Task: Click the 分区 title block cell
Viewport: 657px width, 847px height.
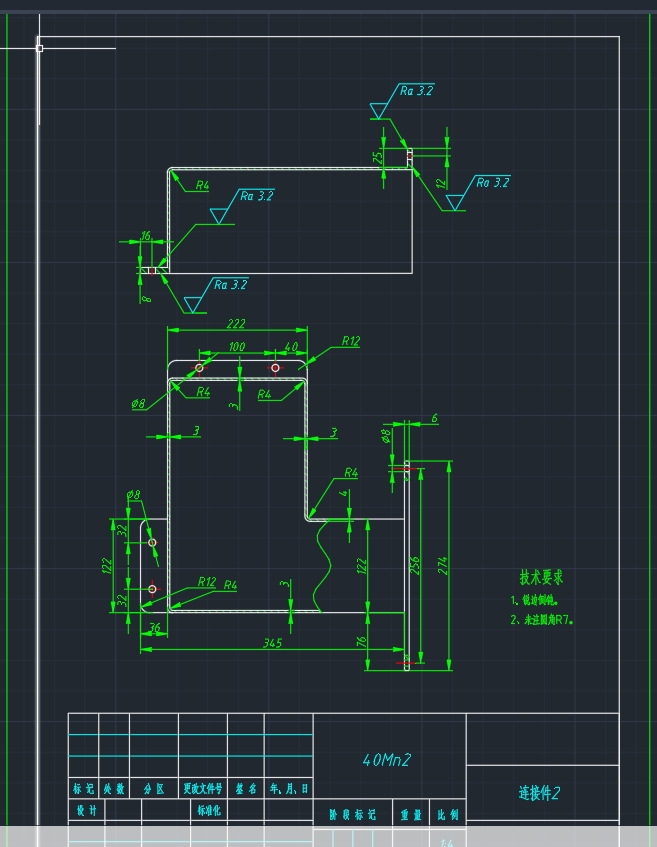Action: (x=154, y=788)
